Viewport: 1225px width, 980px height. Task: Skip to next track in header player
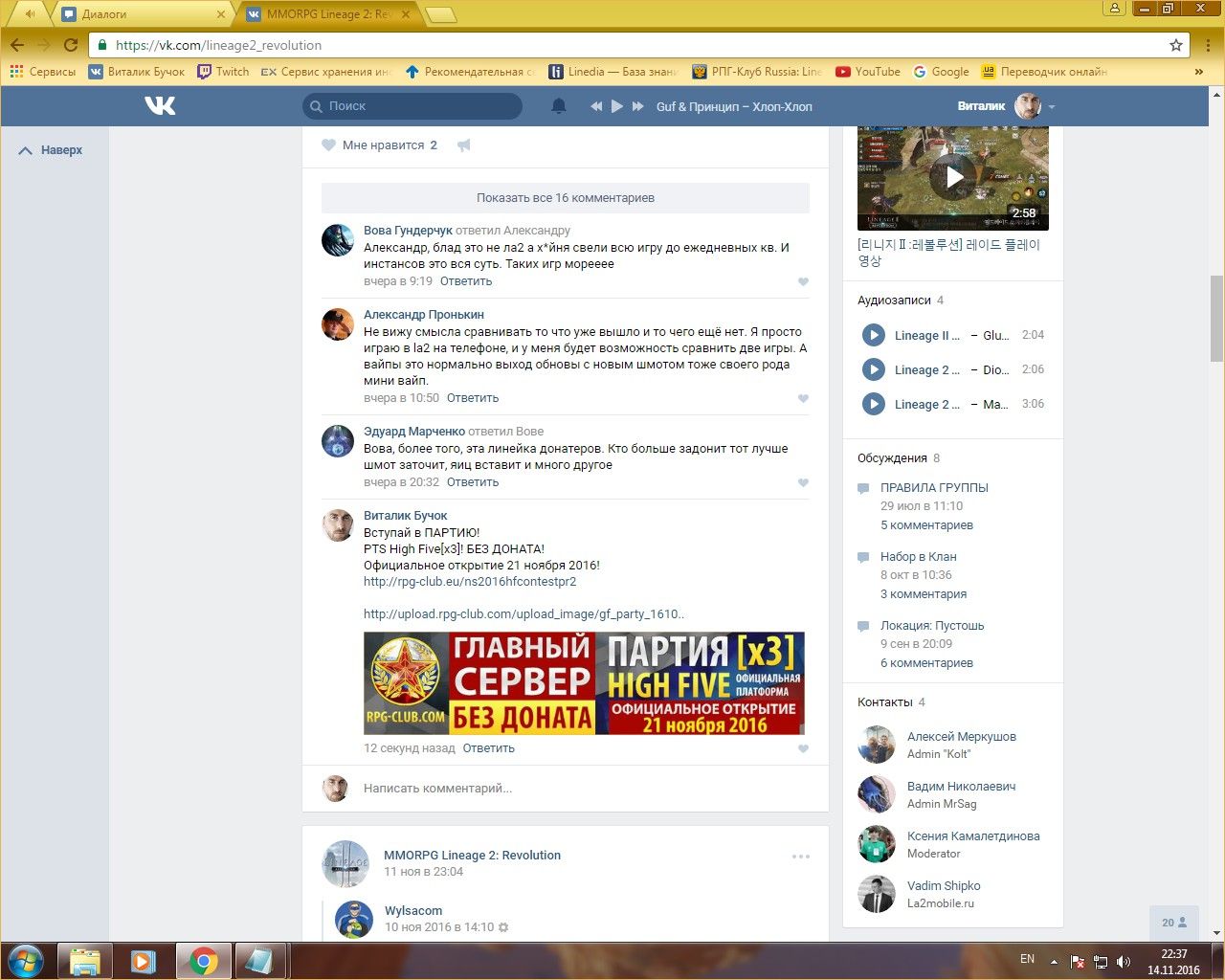point(638,106)
